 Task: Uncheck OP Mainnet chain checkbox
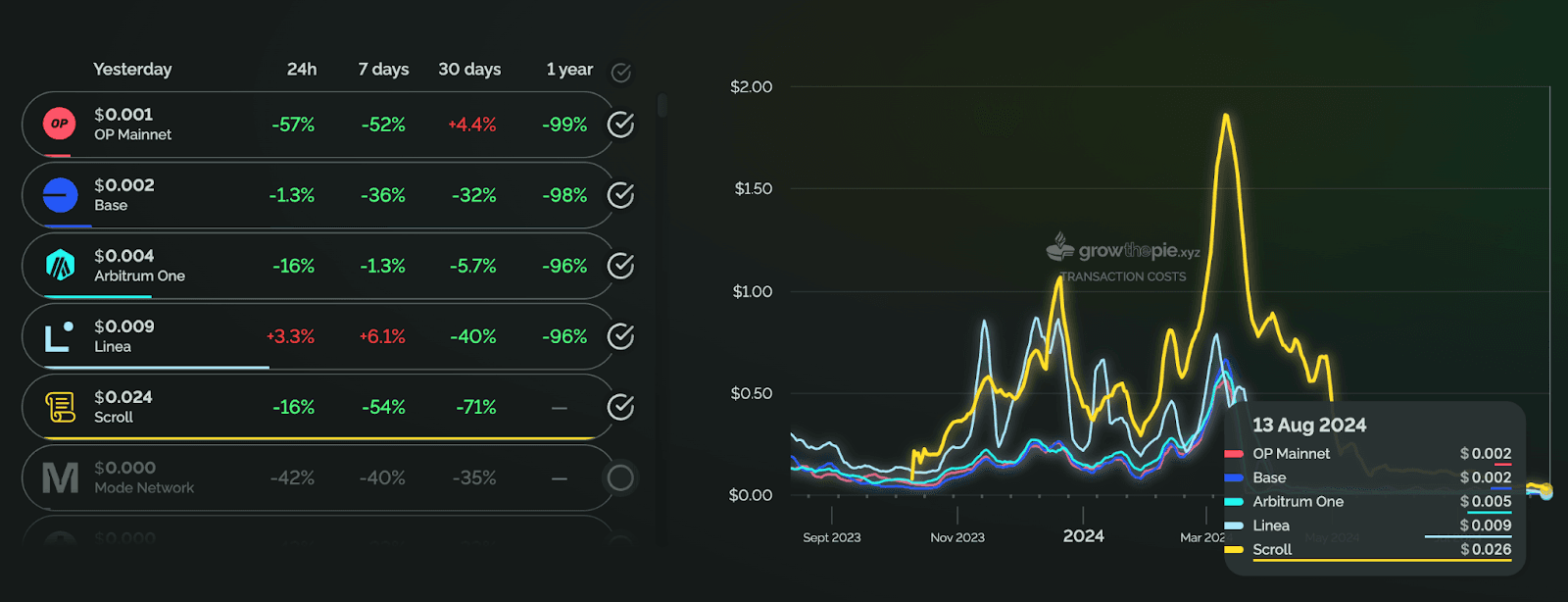click(620, 125)
